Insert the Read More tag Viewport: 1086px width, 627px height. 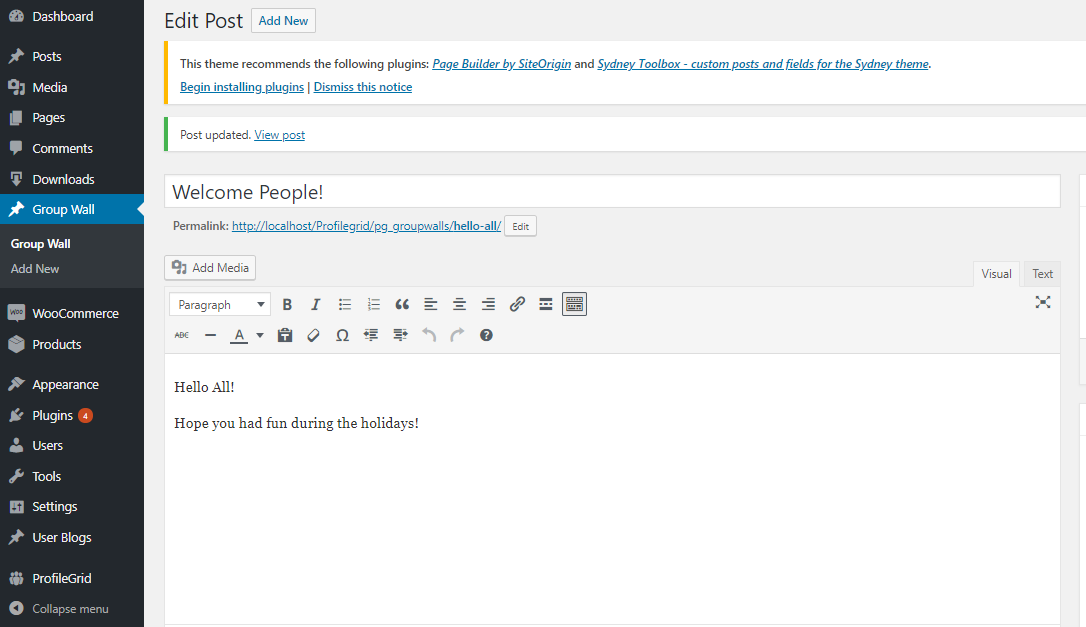(x=545, y=304)
